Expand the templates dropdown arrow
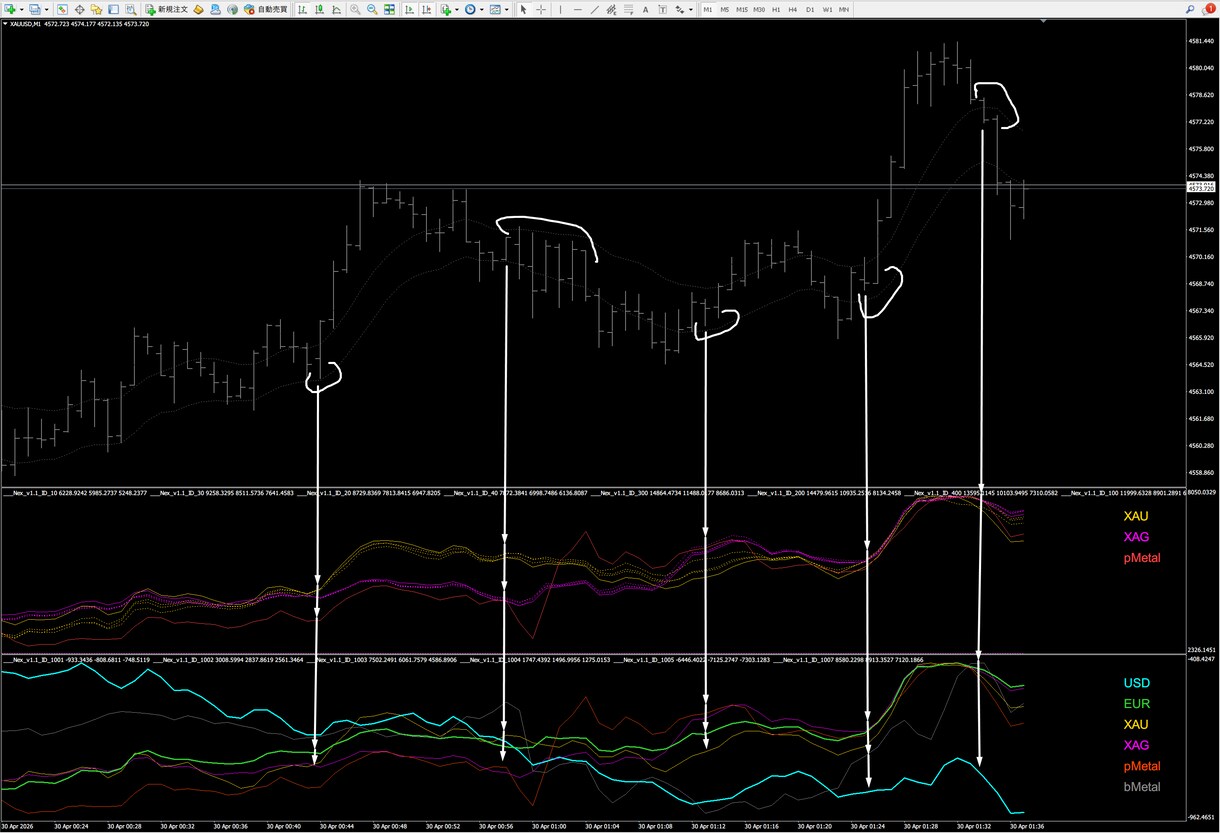1220x833 pixels. 507,9
